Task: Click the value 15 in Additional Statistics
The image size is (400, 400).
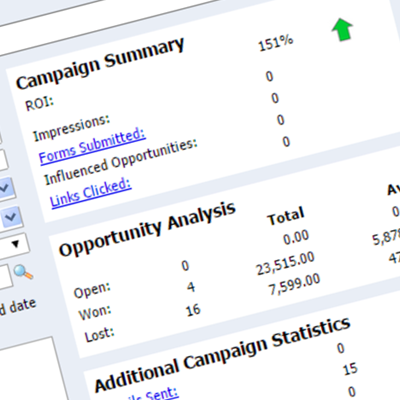Action: (350, 369)
